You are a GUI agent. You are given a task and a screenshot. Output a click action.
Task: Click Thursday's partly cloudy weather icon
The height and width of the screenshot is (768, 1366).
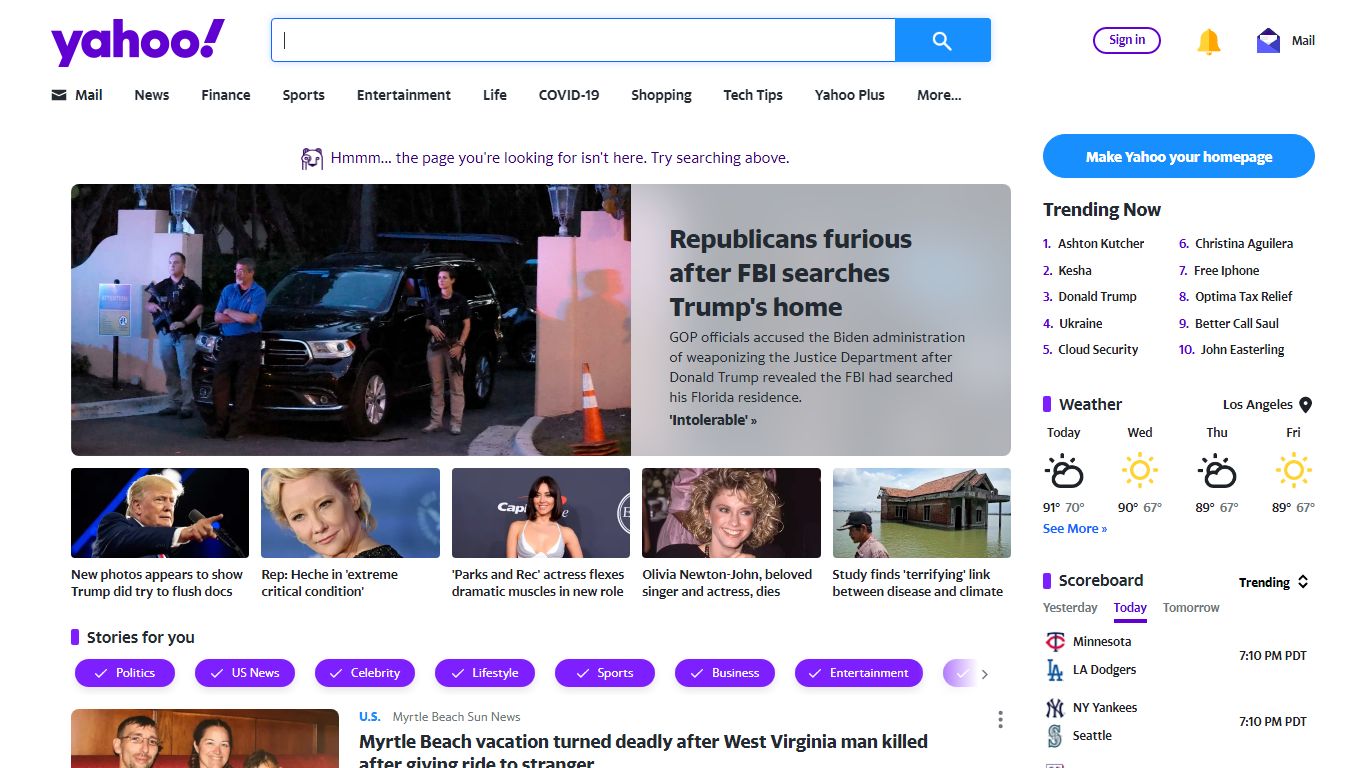(x=1217, y=470)
